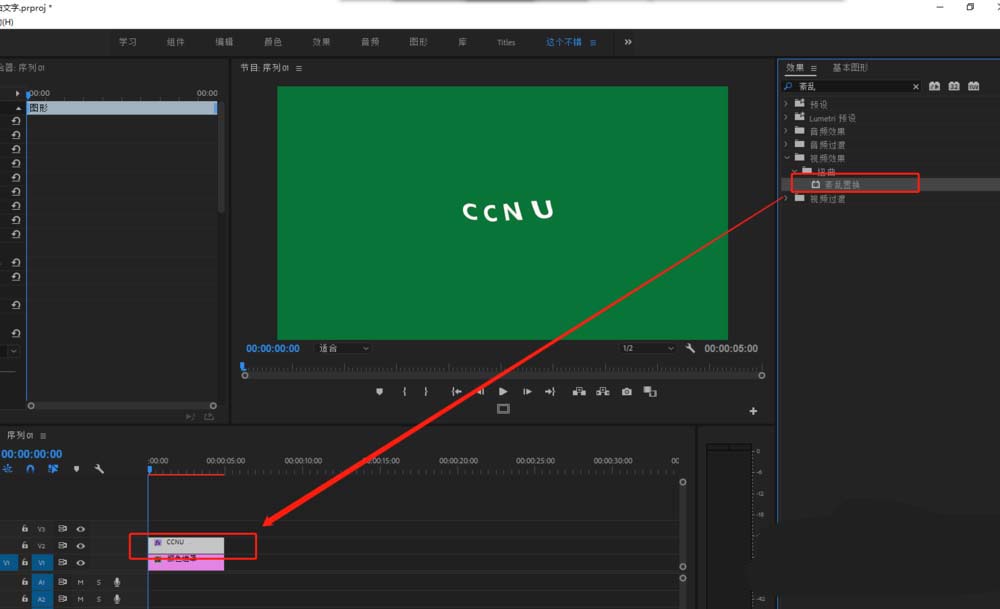Image resolution: width=1000 pixels, height=609 pixels.
Task: Click the Lift icon in the Program monitor
Action: click(579, 392)
